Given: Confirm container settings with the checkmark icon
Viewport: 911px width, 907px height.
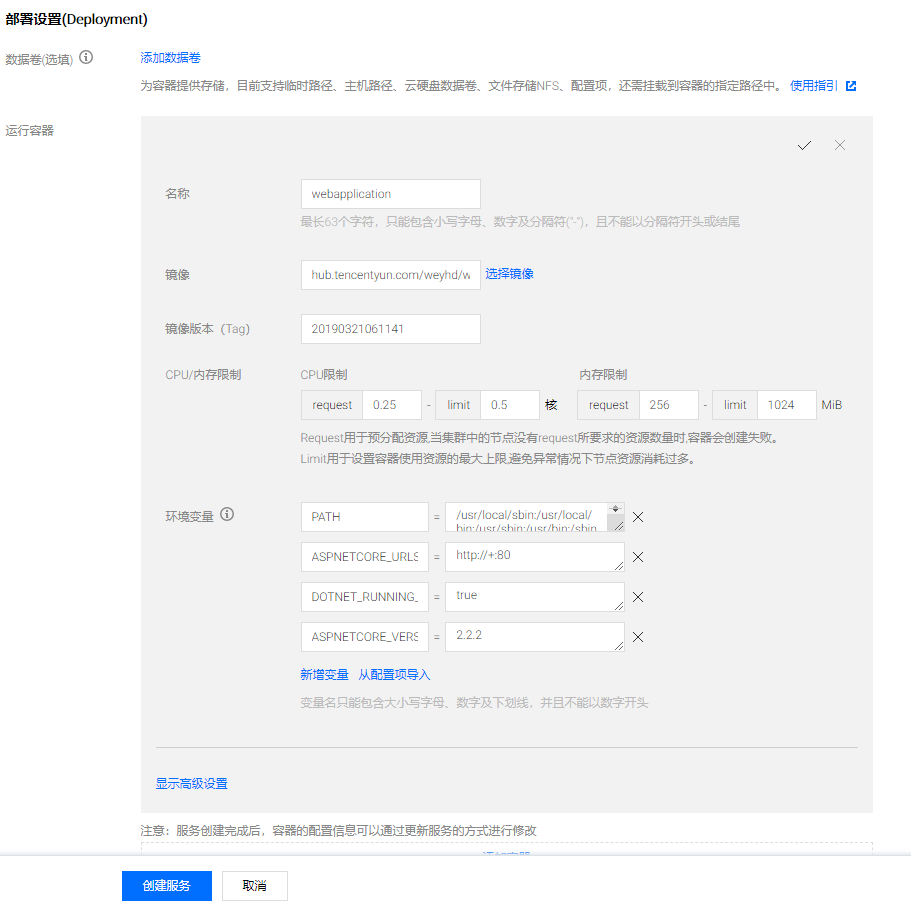Looking at the screenshot, I should [x=804, y=145].
